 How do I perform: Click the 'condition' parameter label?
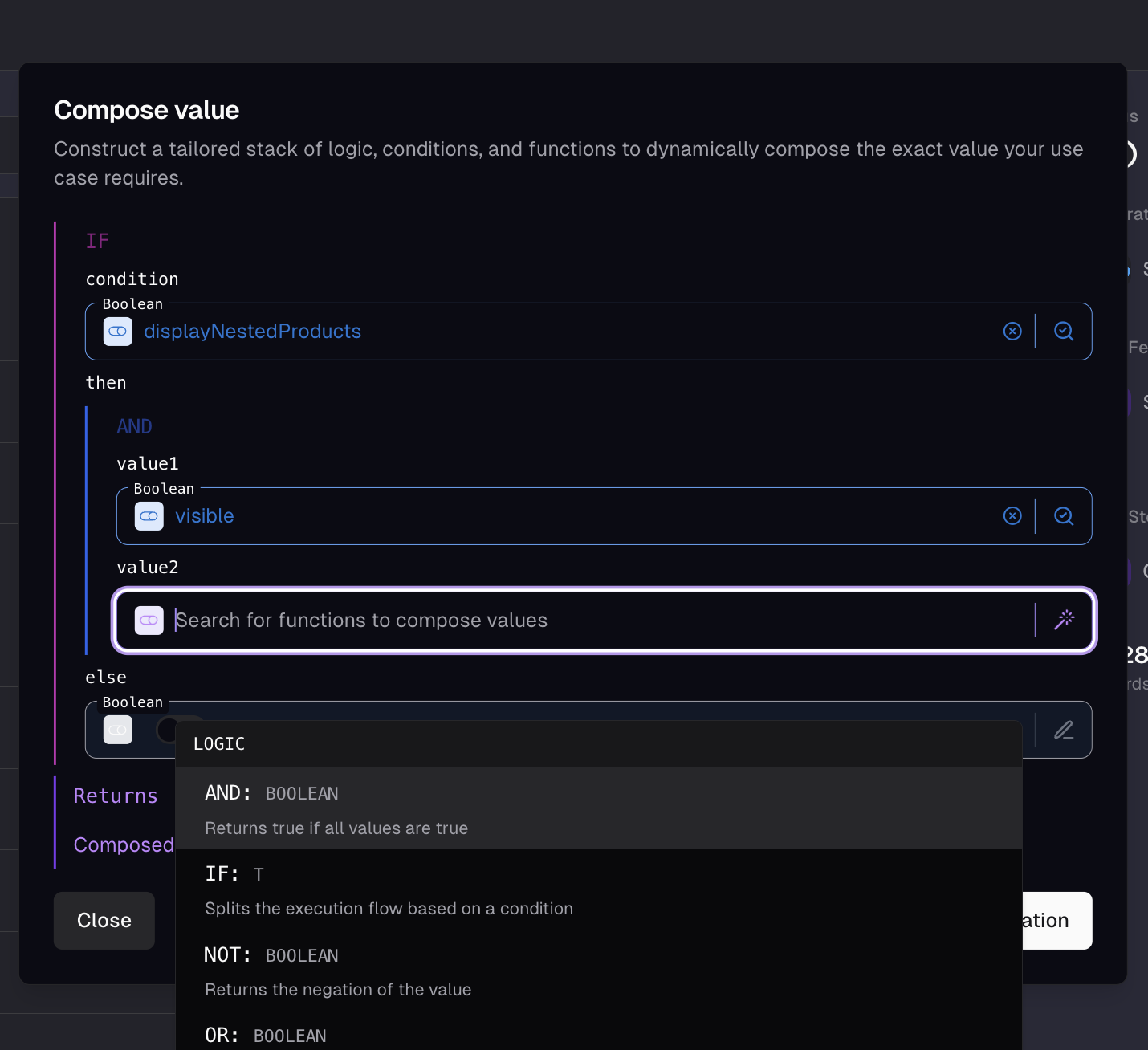pyautogui.click(x=132, y=279)
